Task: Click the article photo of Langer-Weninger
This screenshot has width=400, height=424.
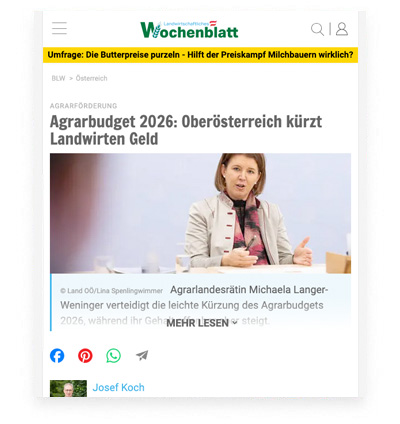Action: [x=200, y=213]
